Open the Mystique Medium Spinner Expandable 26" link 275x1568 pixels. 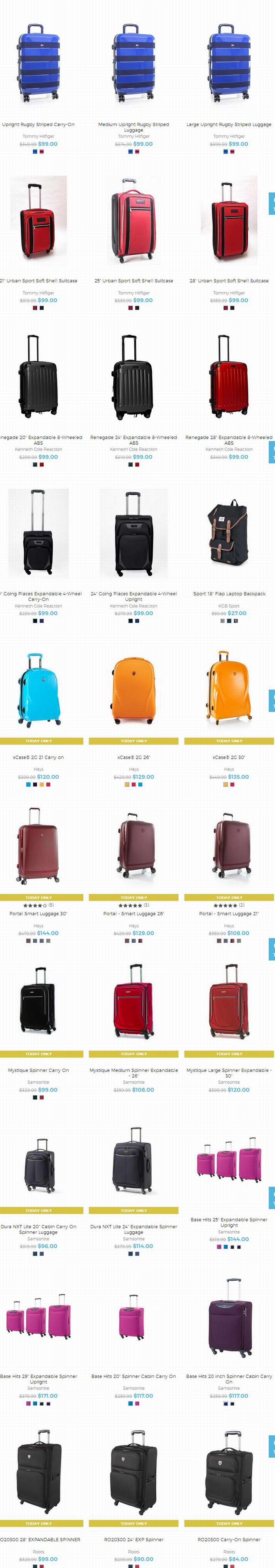(134, 1073)
